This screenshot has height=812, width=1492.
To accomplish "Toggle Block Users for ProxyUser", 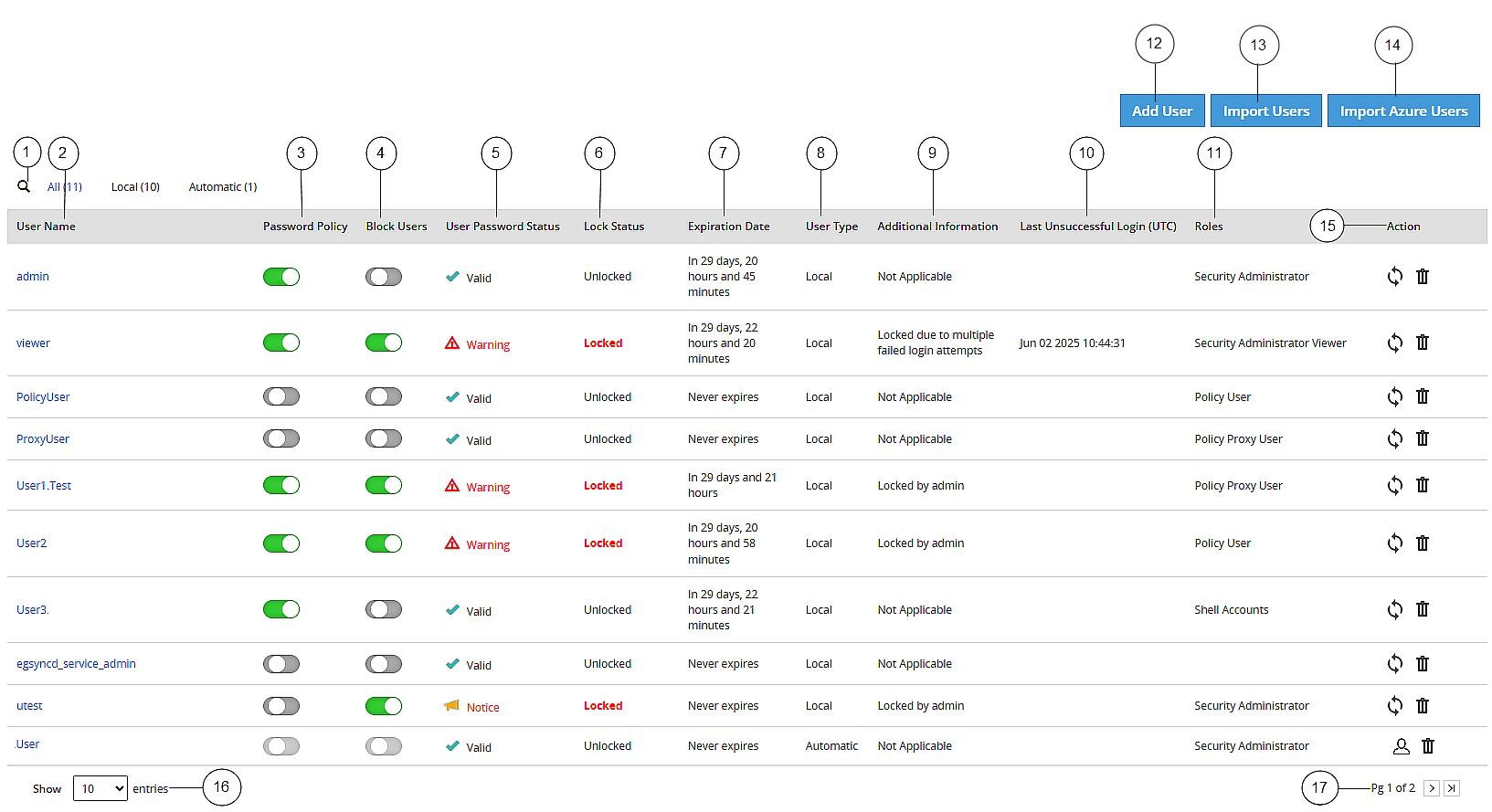I will click(384, 438).
